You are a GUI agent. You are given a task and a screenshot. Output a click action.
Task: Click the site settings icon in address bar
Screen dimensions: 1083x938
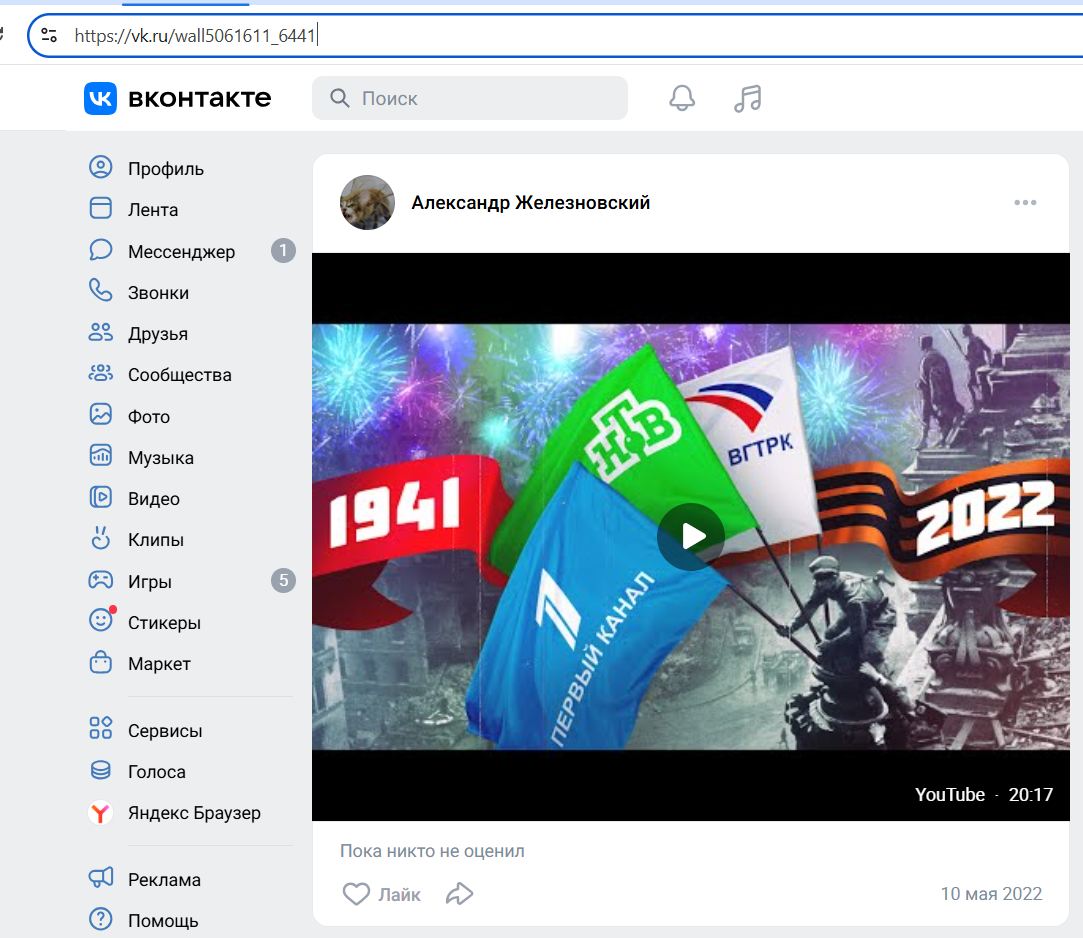[49, 35]
